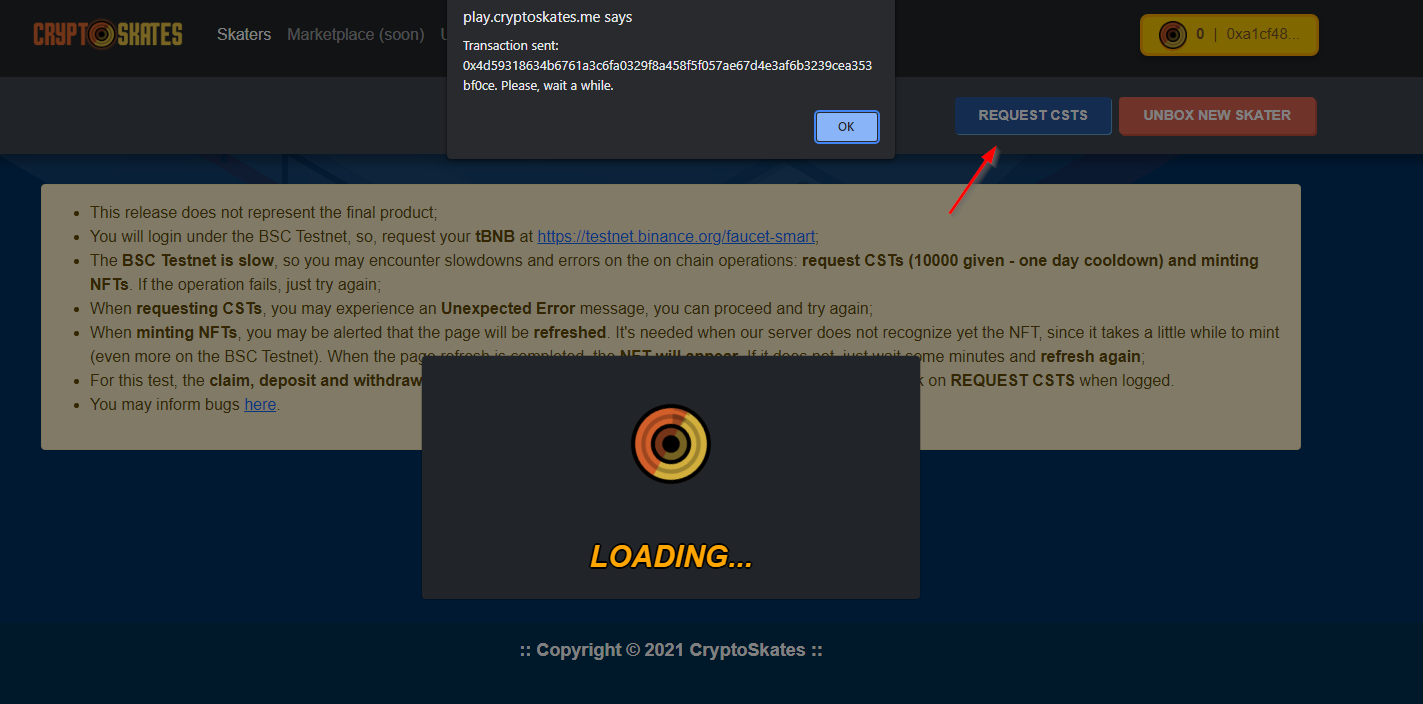Click the "play.cryptoskates.me says" dialog title
1423x704 pixels.
pyautogui.click(x=547, y=17)
